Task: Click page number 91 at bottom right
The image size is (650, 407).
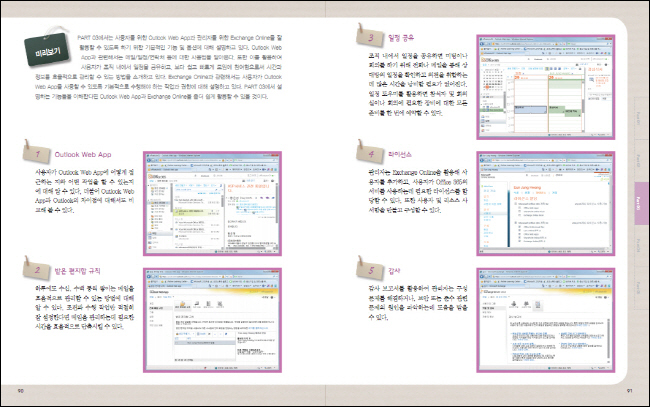Action: [628, 389]
